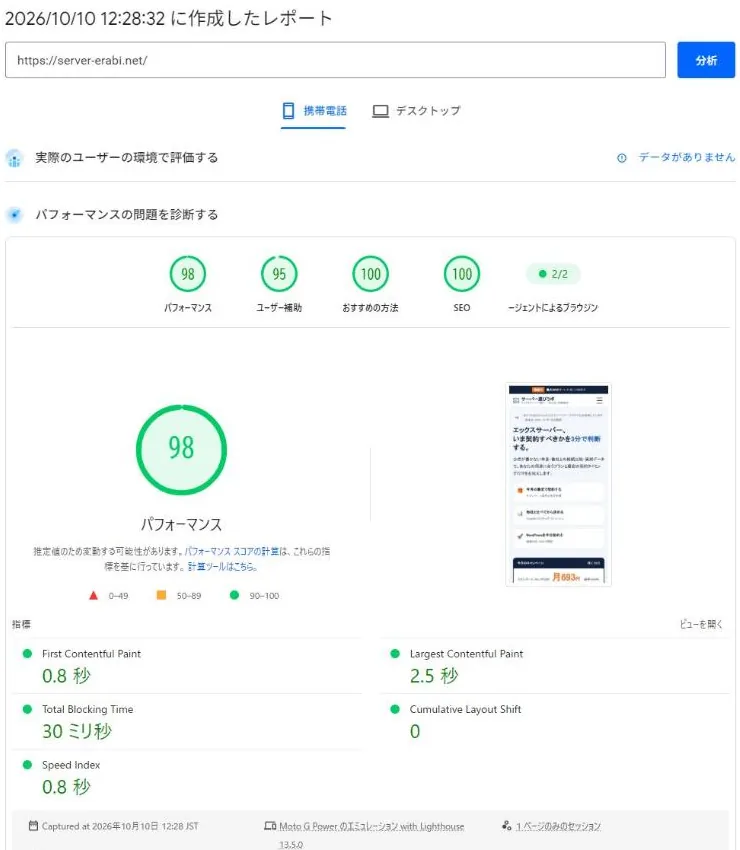Click the session icon beside 1 ページのみのセッション
740x850 pixels.
click(x=506, y=826)
